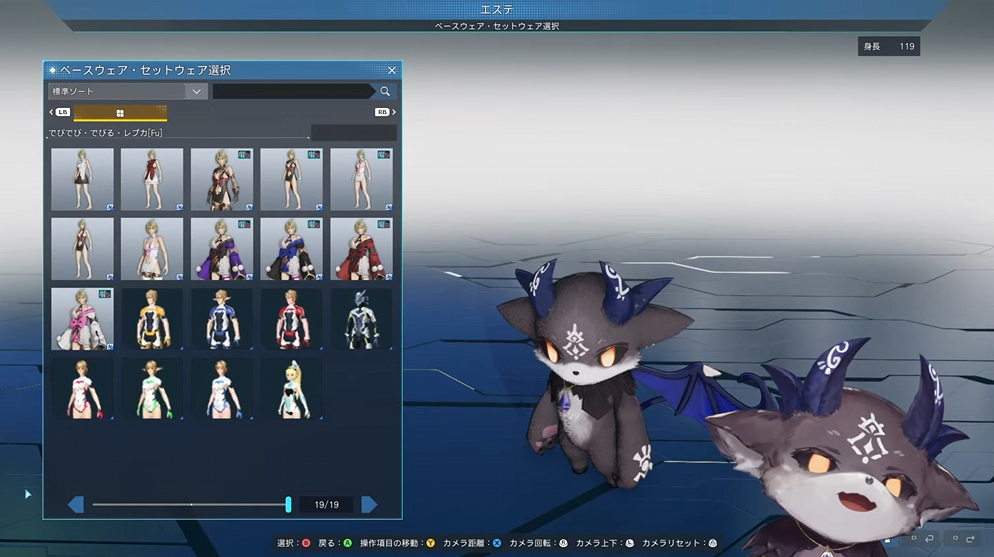This screenshot has width=994, height=557.
Task: Select the blonde ponytail cyan outfit thumbnail
Action: 292,388
